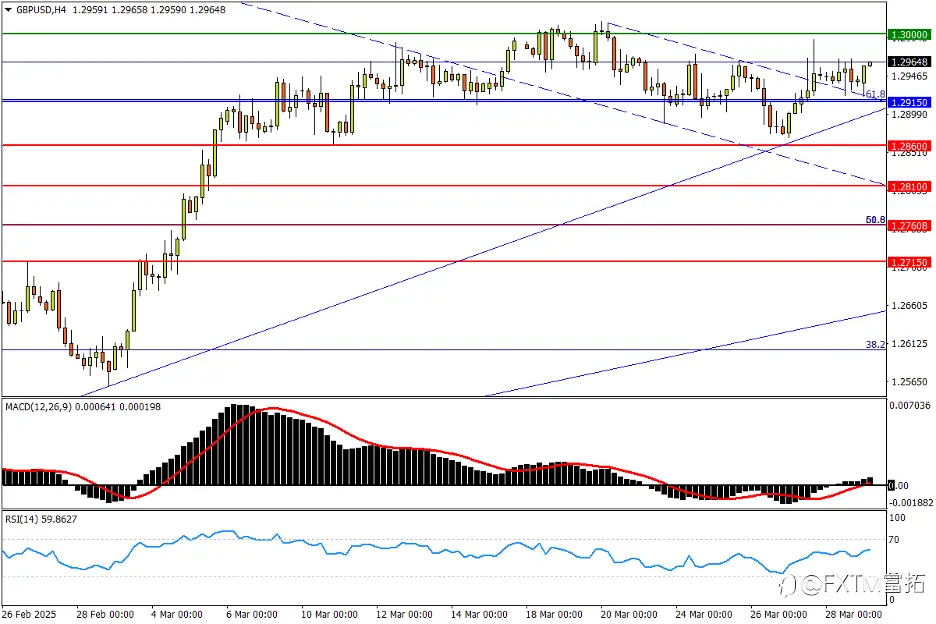Select the 50.0 Fibonacci level label
Image resolution: width=936 pixels, height=624 pixels.
pos(875,220)
